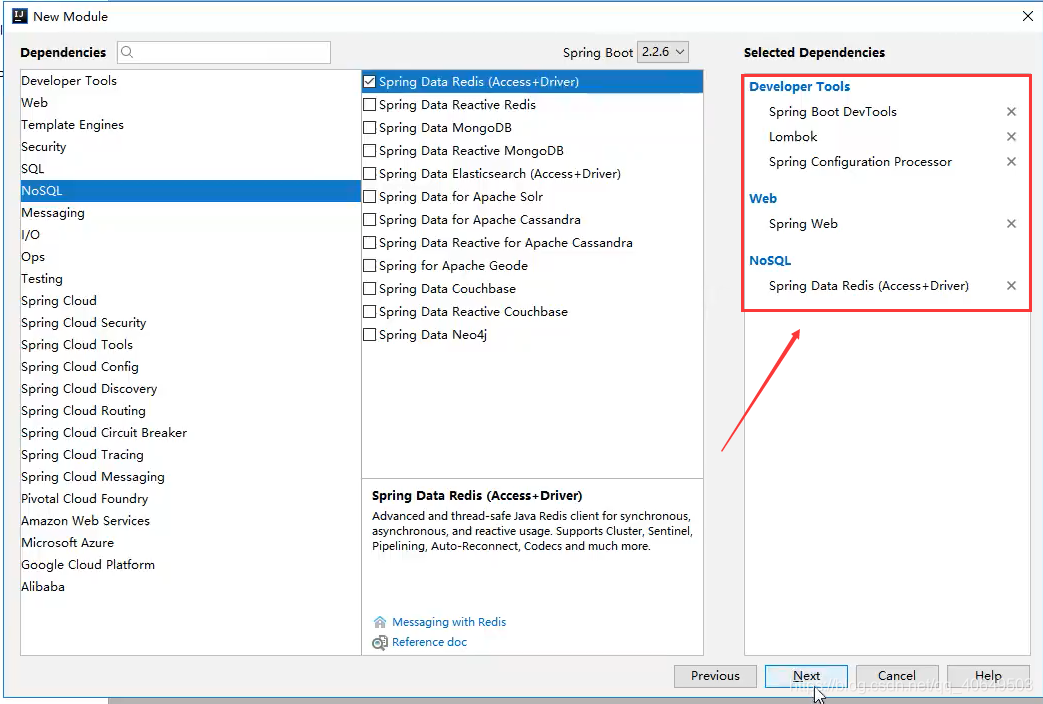Check Spring for Apache Geode

coord(369,265)
